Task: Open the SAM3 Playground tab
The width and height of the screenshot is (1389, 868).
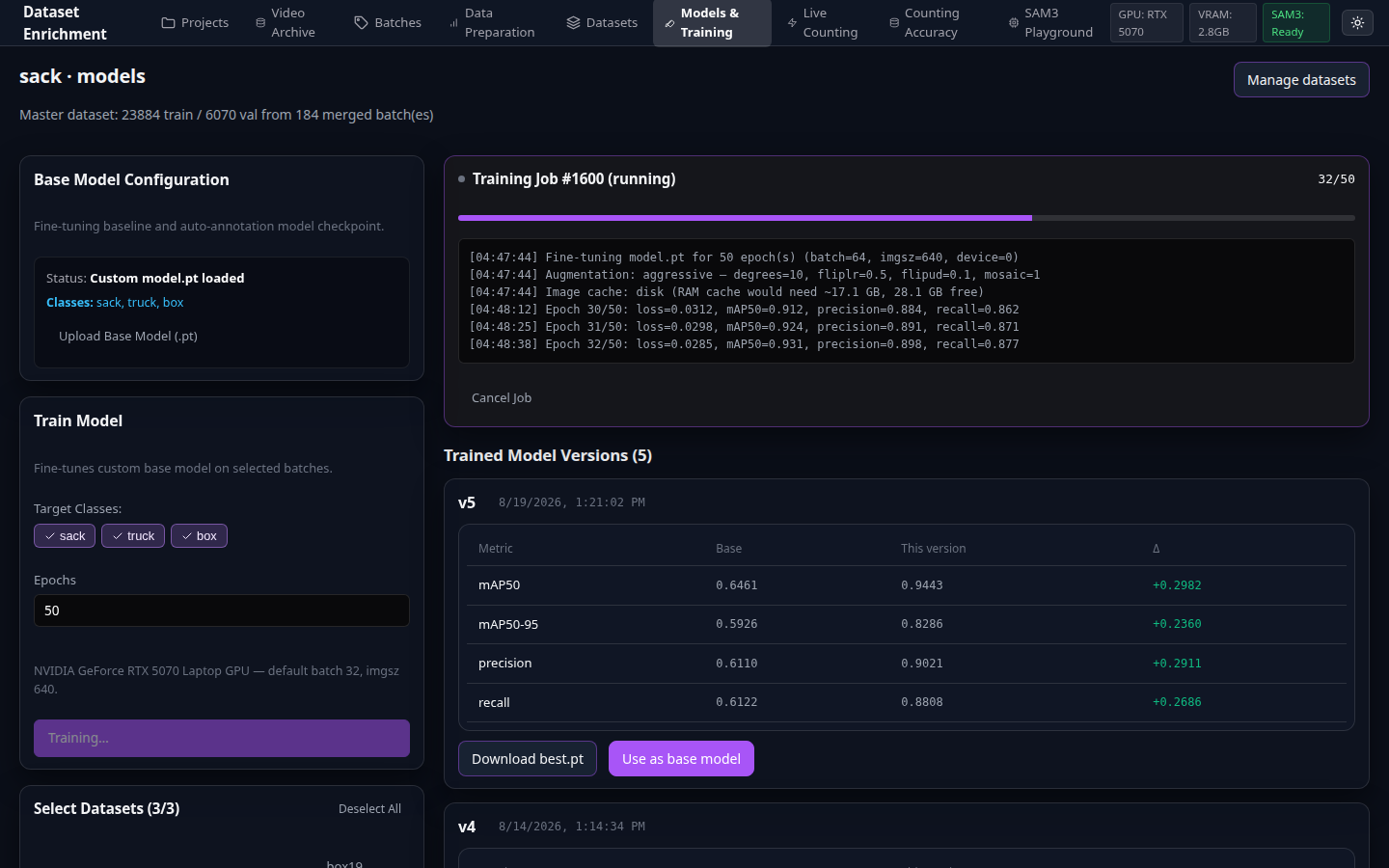Action: pyautogui.click(x=1050, y=23)
